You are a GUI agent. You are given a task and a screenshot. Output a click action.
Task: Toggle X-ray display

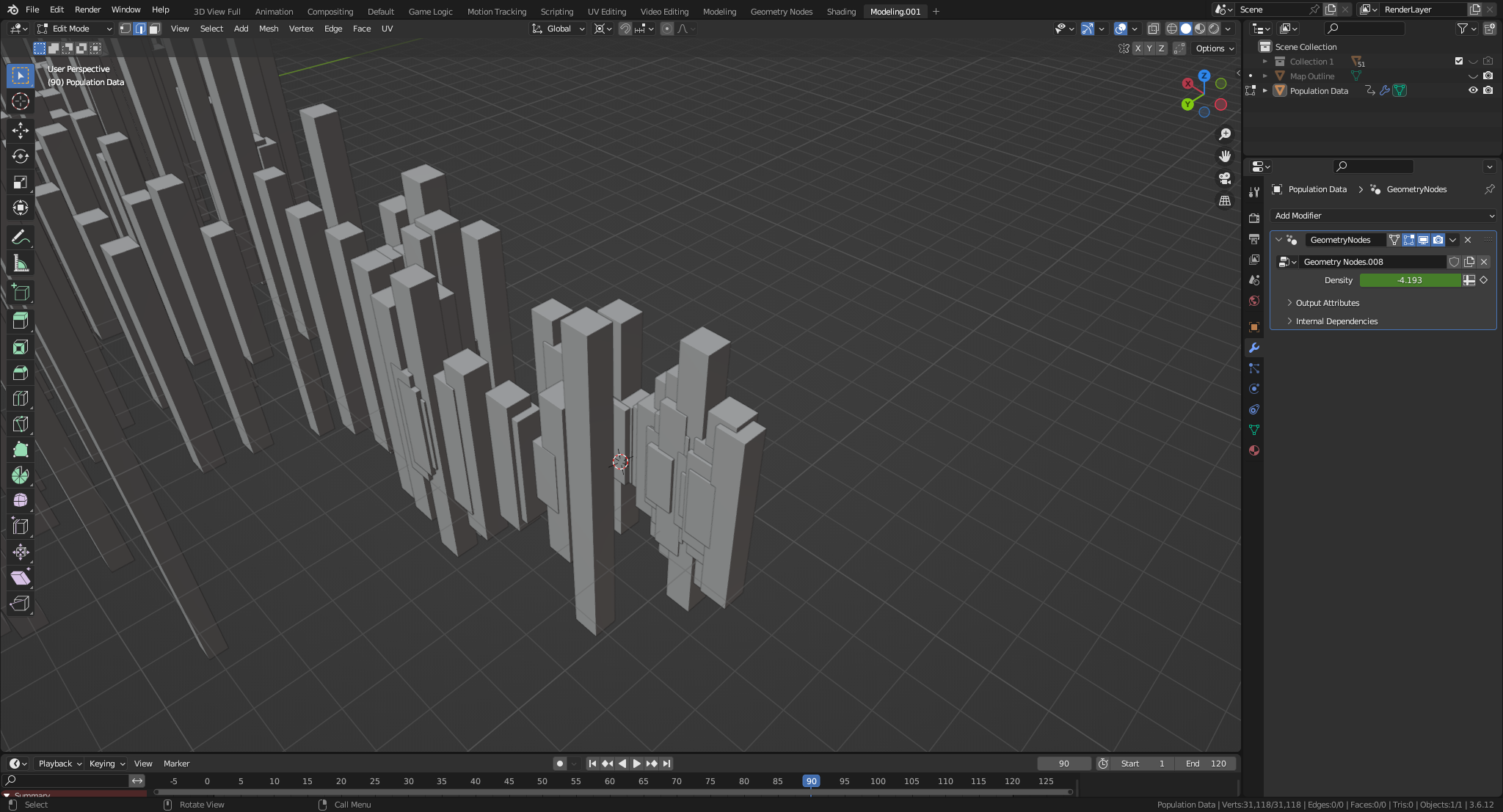[1153, 29]
